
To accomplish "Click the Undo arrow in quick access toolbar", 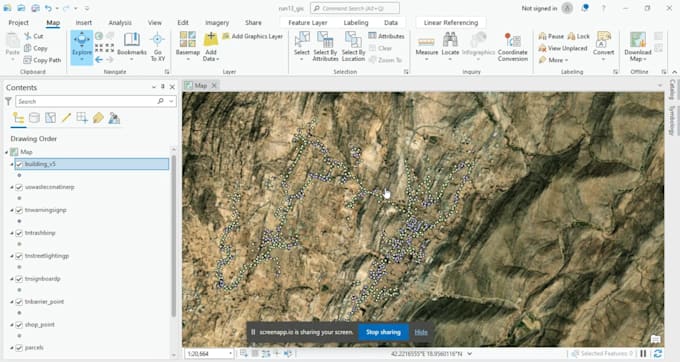I will point(48,8).
